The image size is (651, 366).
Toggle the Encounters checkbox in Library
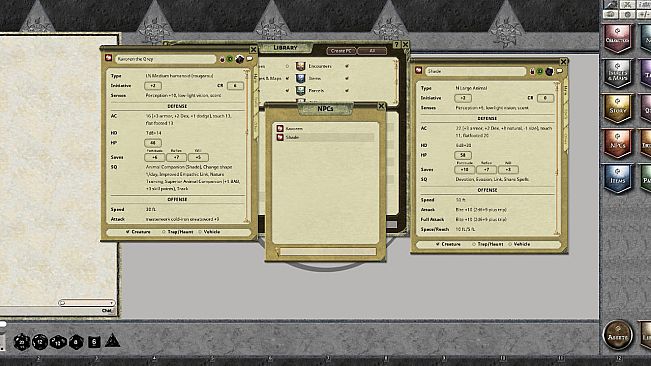click(x=347, y=66)
